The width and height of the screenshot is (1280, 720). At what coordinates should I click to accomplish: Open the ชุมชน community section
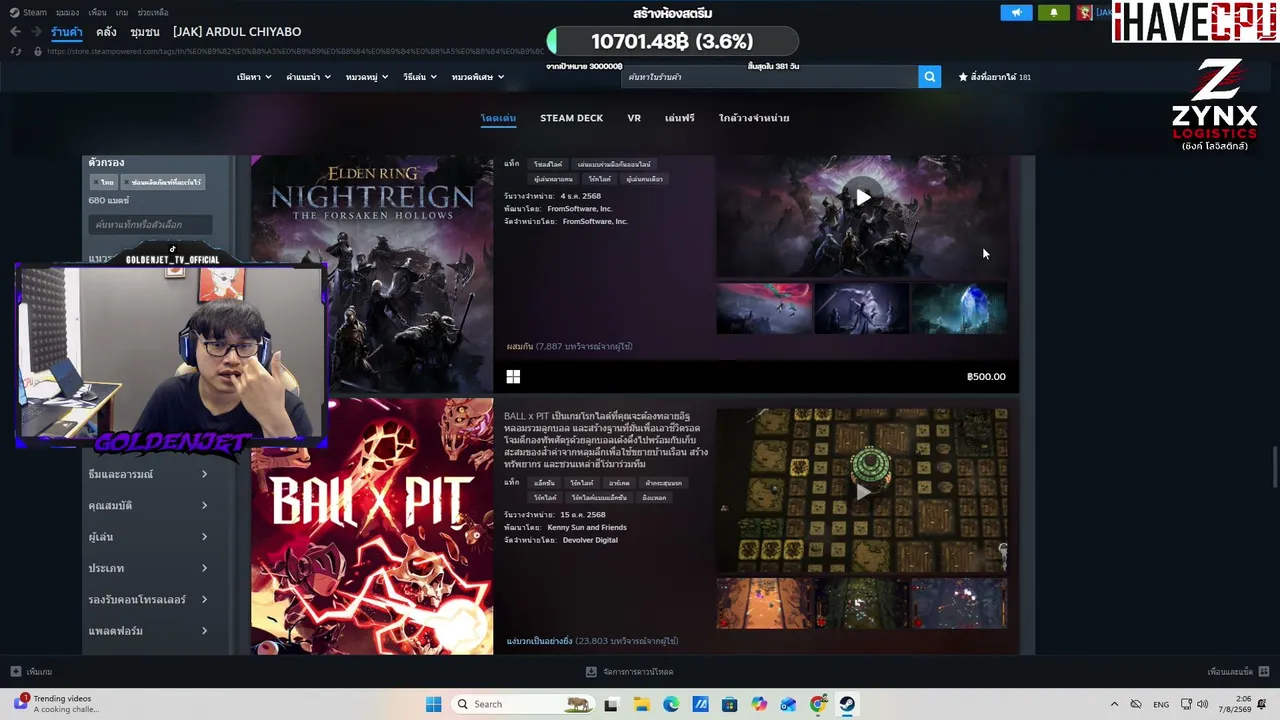coord(145,32)
